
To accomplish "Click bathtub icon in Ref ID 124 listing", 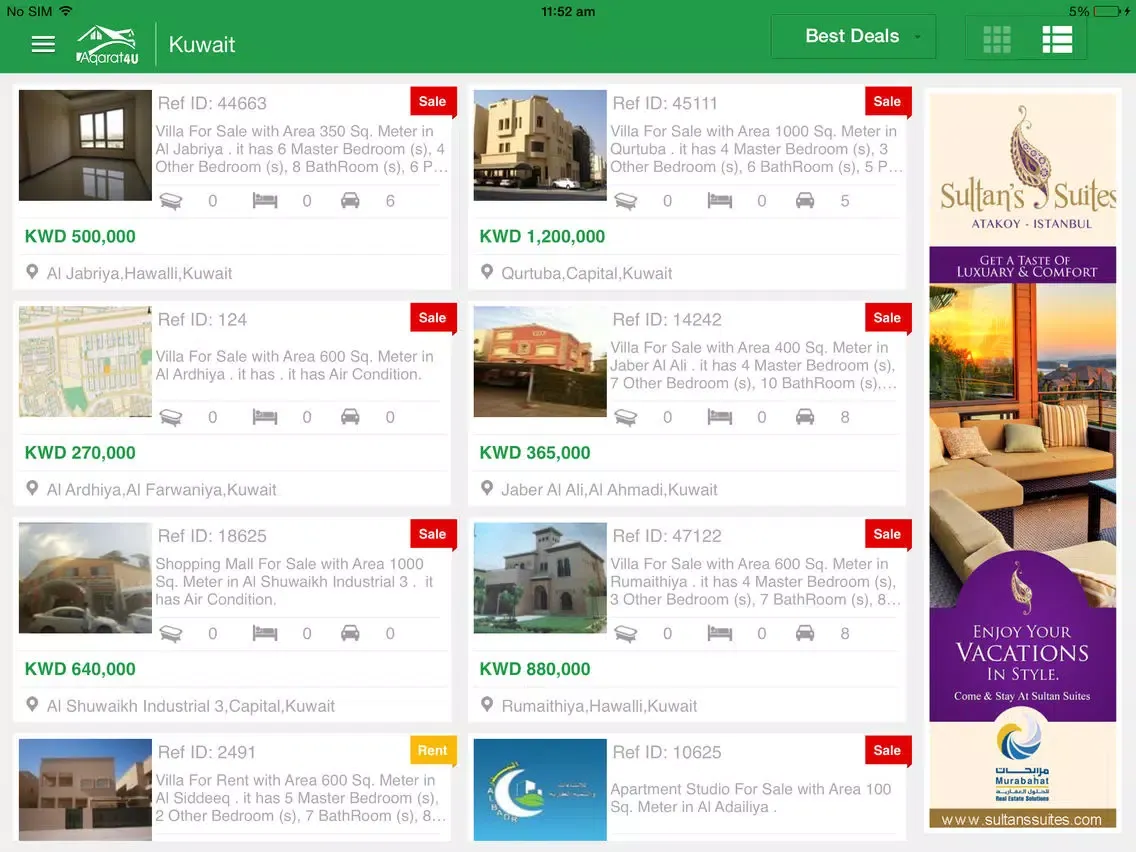I will tap(171, 417).
